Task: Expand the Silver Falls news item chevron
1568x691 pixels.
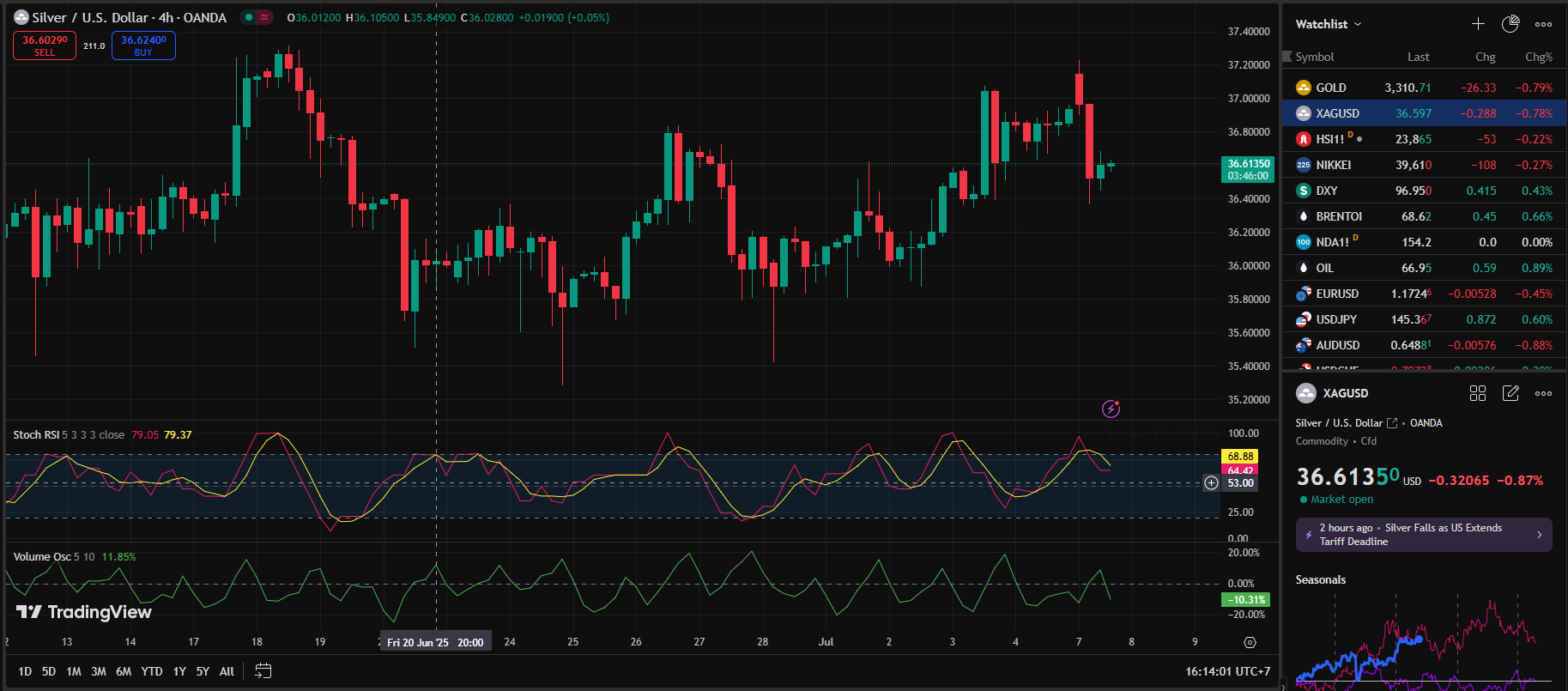Action: pos(1539,535)
